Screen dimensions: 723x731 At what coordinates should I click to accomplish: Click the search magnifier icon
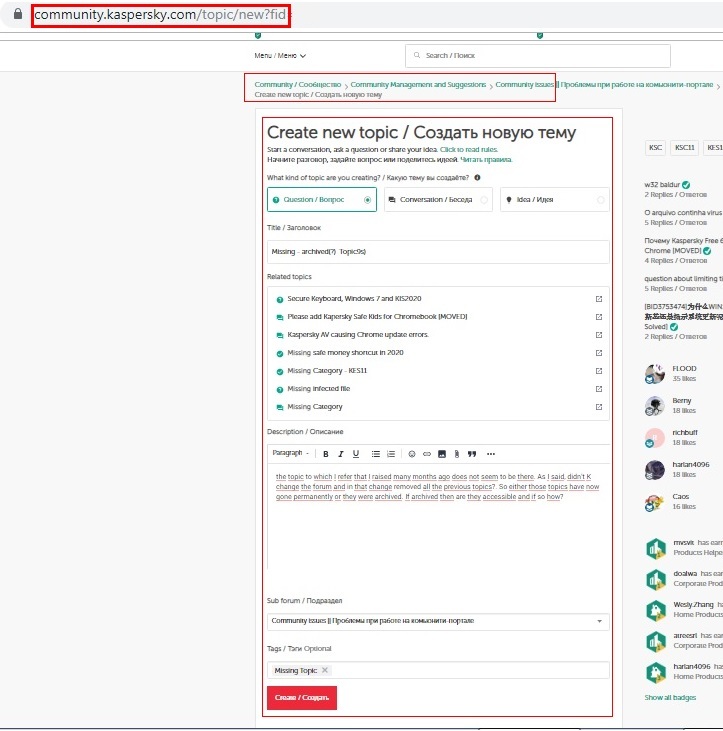417,55
